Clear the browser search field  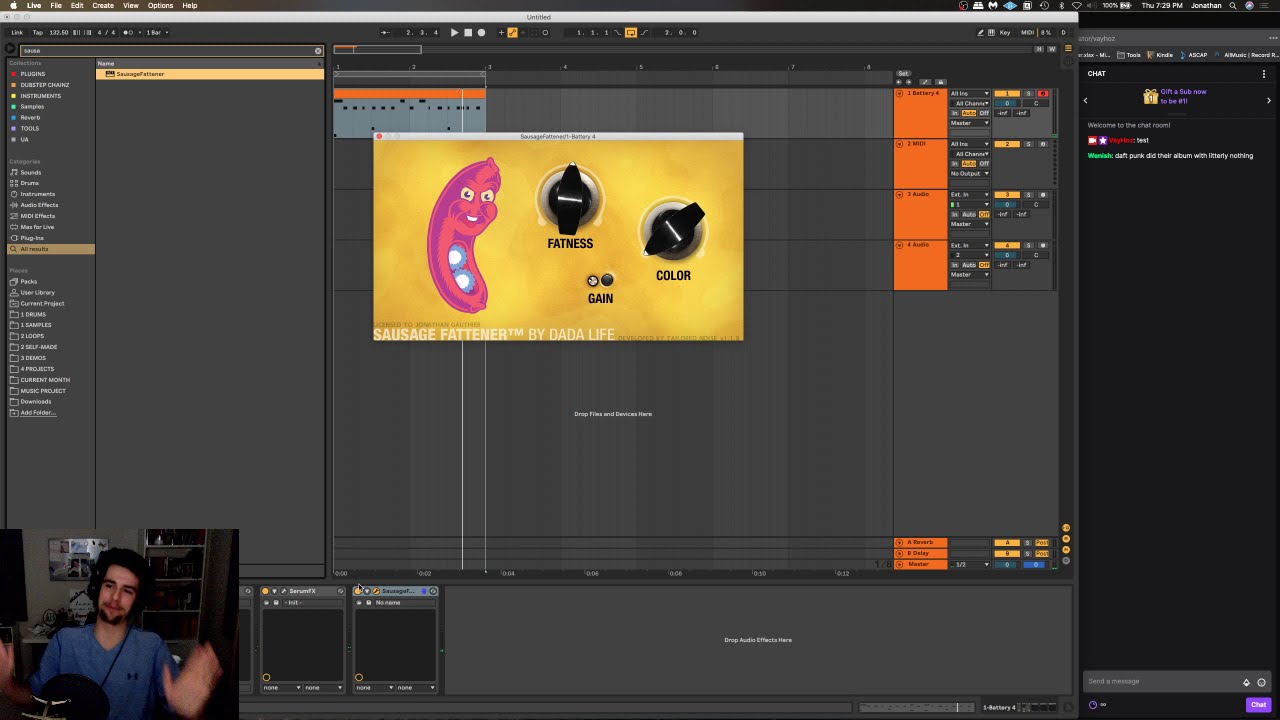pyautogui.click(x=318, y=51)
